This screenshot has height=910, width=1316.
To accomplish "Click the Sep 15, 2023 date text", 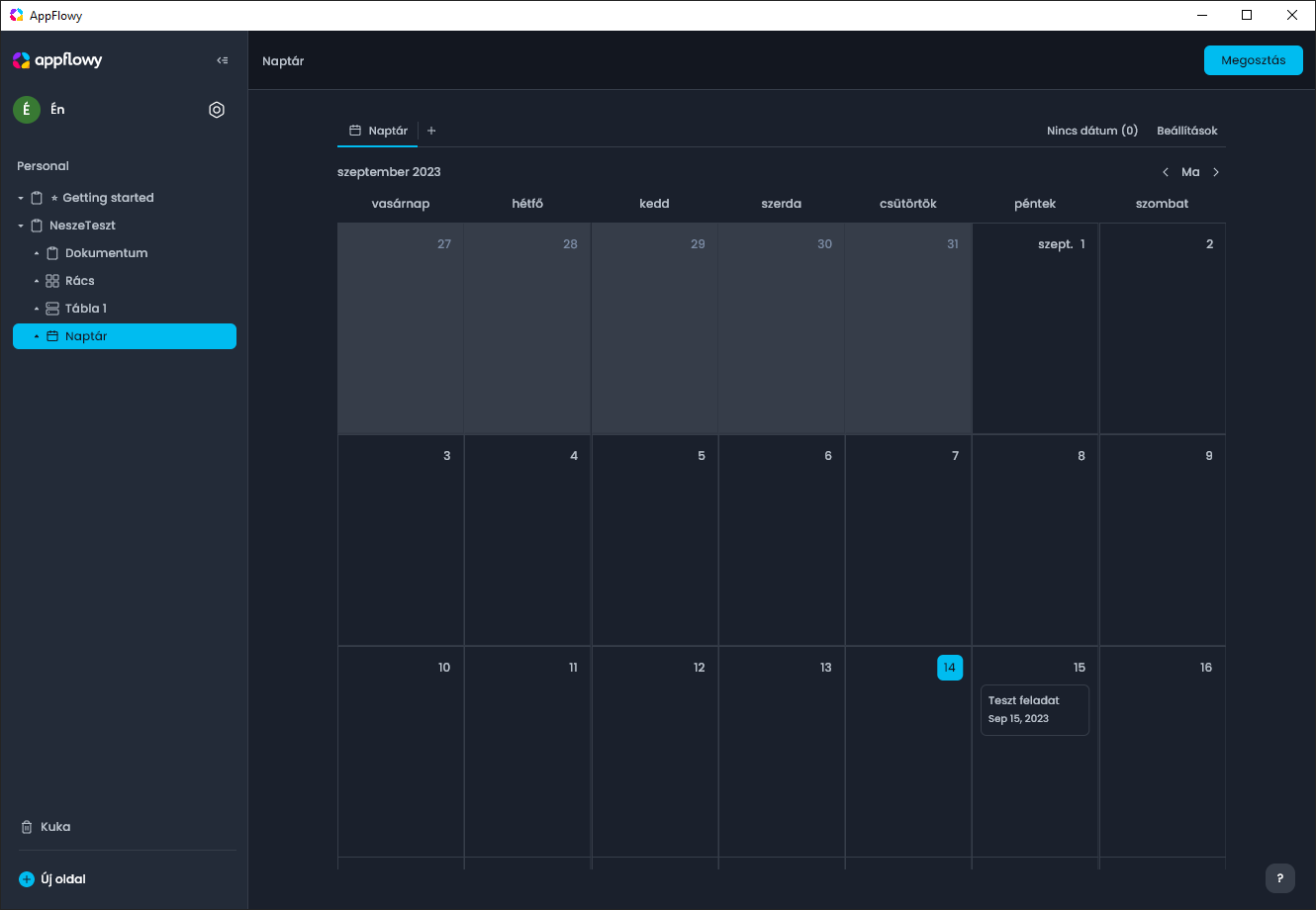I will click(x=1018, y=719).
